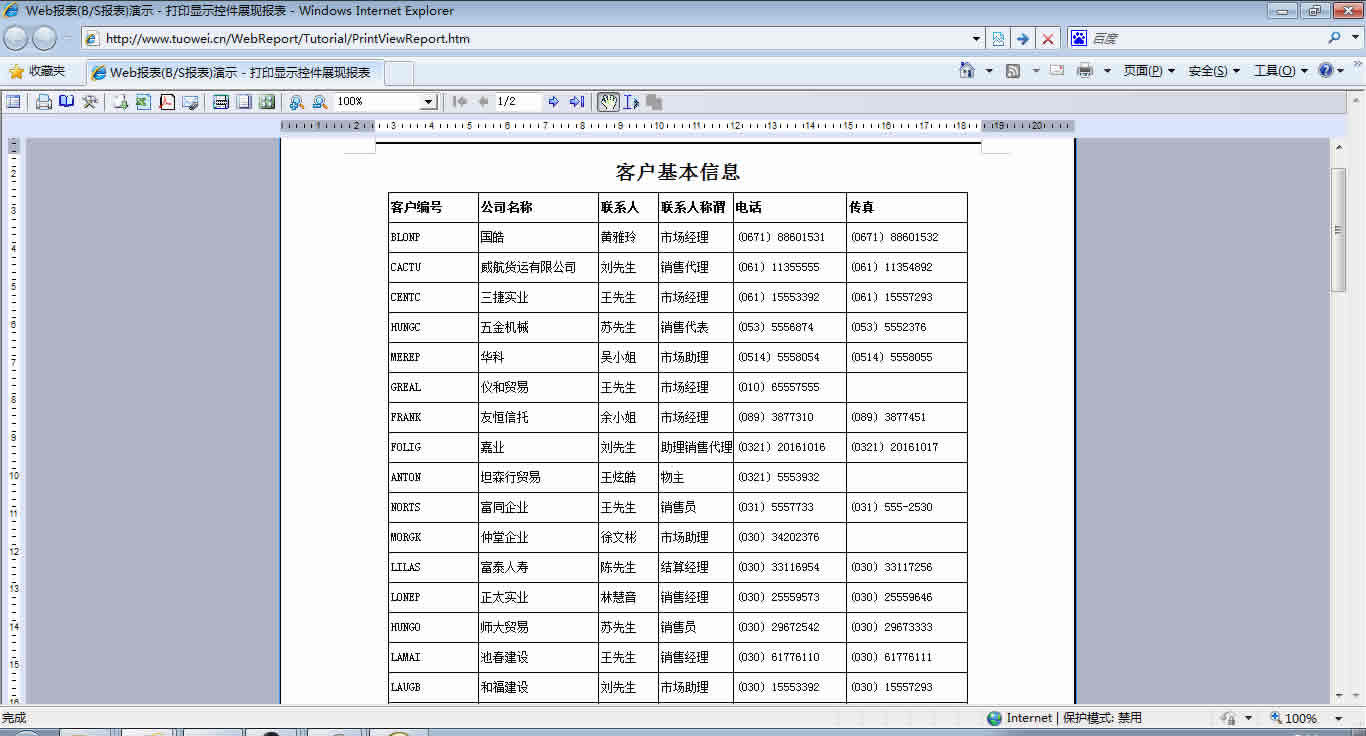Expand the address bar history dropdown

(x=977, y=39)
